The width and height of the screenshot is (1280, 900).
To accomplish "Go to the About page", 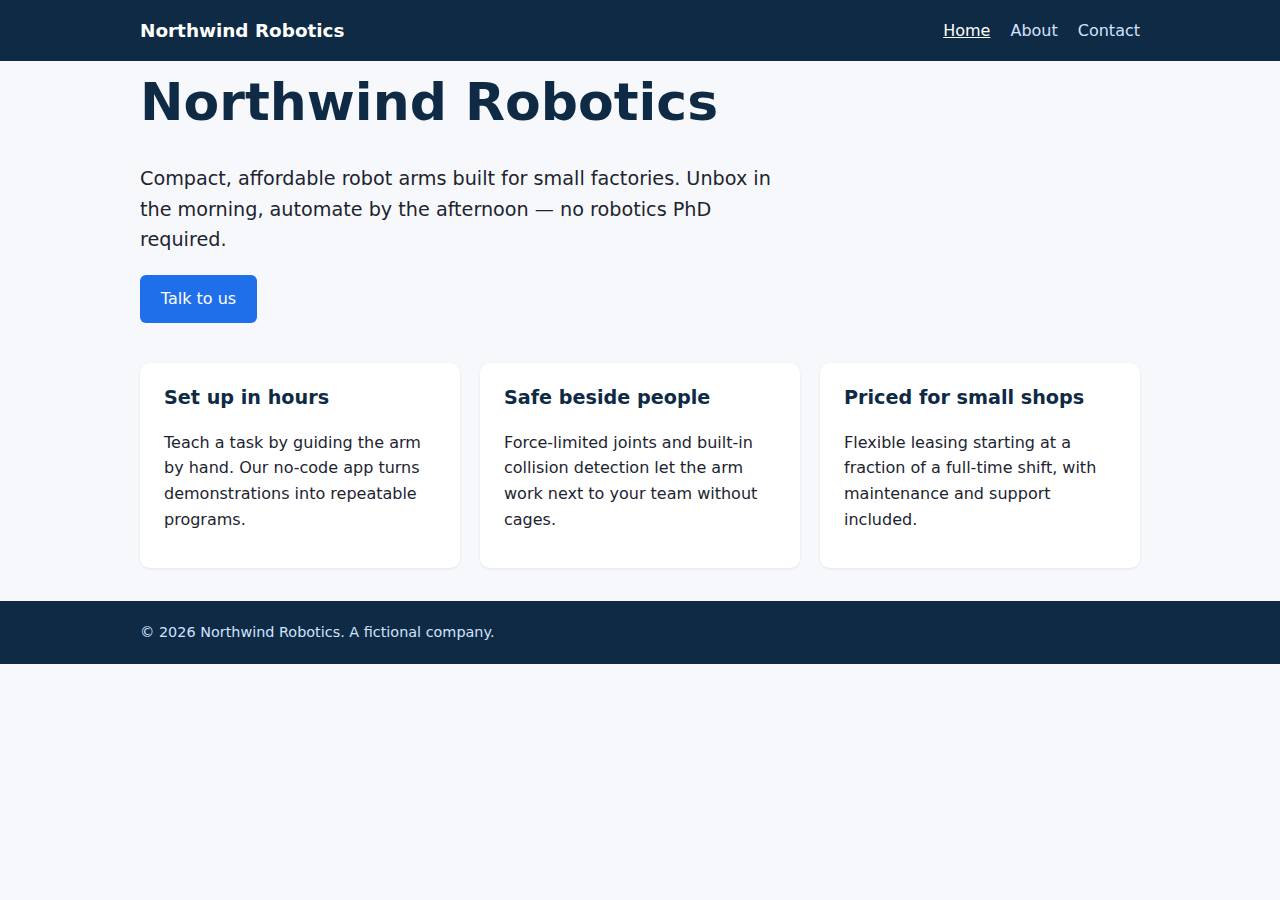I will [1033, 31].
